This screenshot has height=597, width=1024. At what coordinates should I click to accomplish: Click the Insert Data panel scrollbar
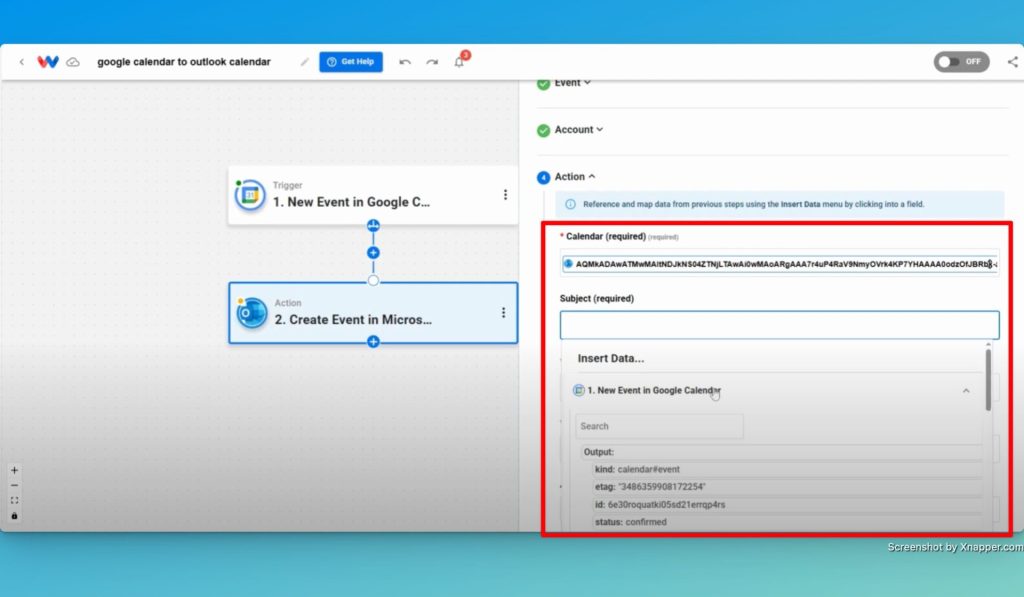988,380
